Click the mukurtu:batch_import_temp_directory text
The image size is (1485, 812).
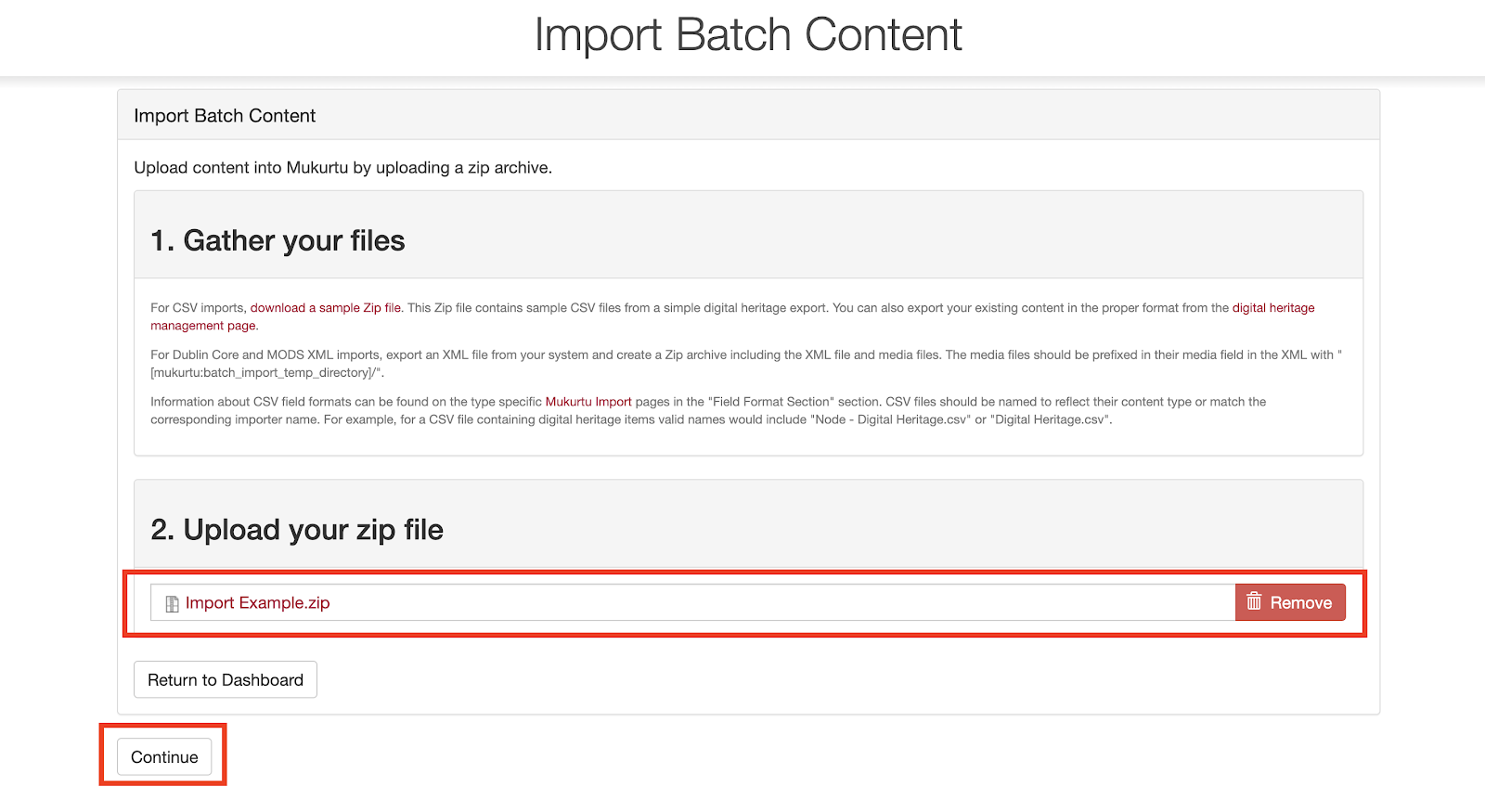coord(265,373)
